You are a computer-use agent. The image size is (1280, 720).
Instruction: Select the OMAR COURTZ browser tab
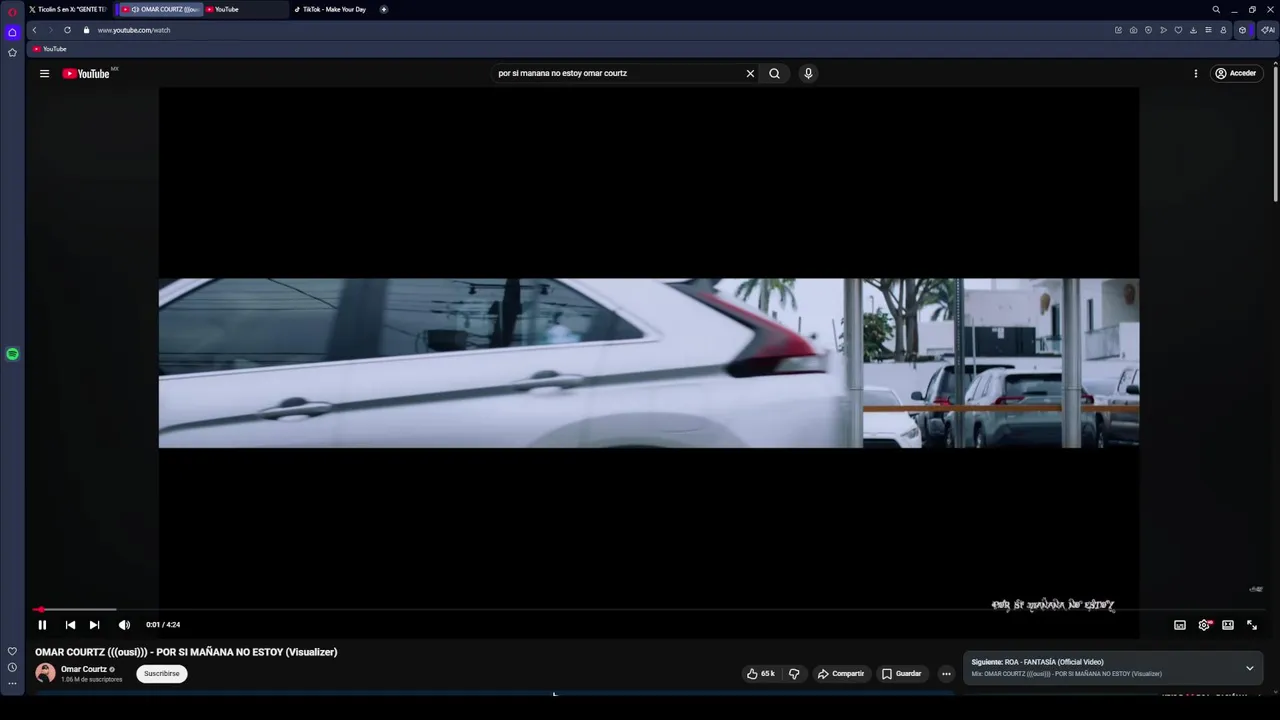click(x=160, y=9)
